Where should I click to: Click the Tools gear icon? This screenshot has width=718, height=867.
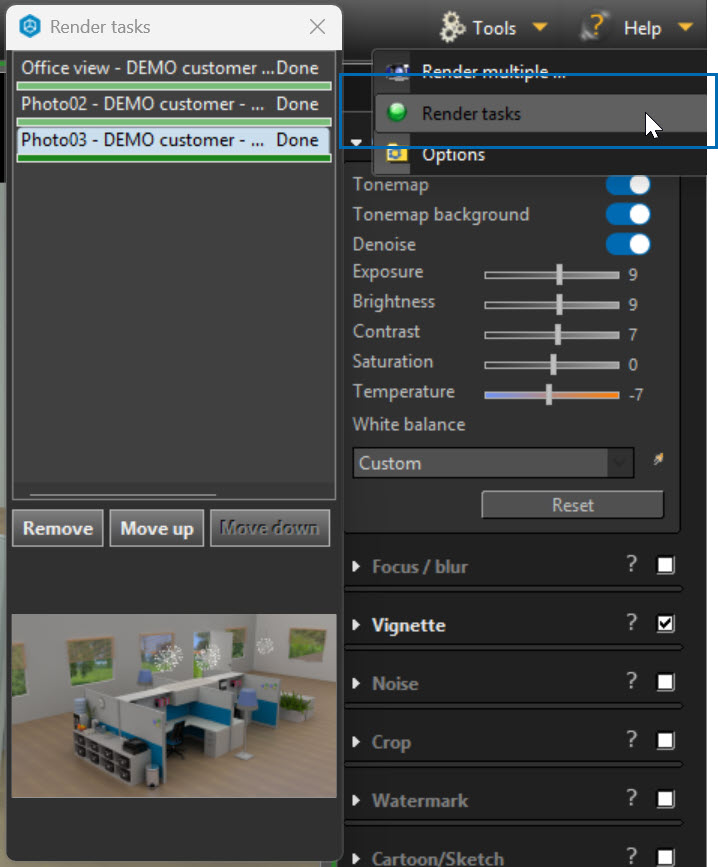pyautogui.click(x=452, y=27)
